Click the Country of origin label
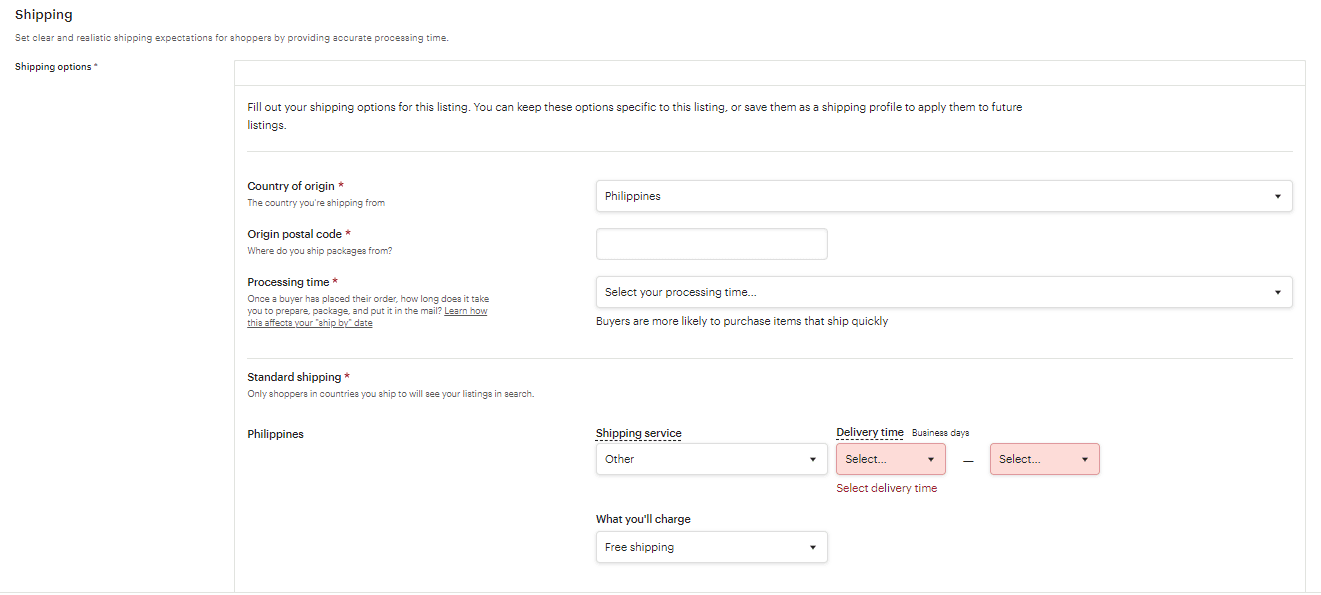The image size is (1321, 595). pos(291,186)
